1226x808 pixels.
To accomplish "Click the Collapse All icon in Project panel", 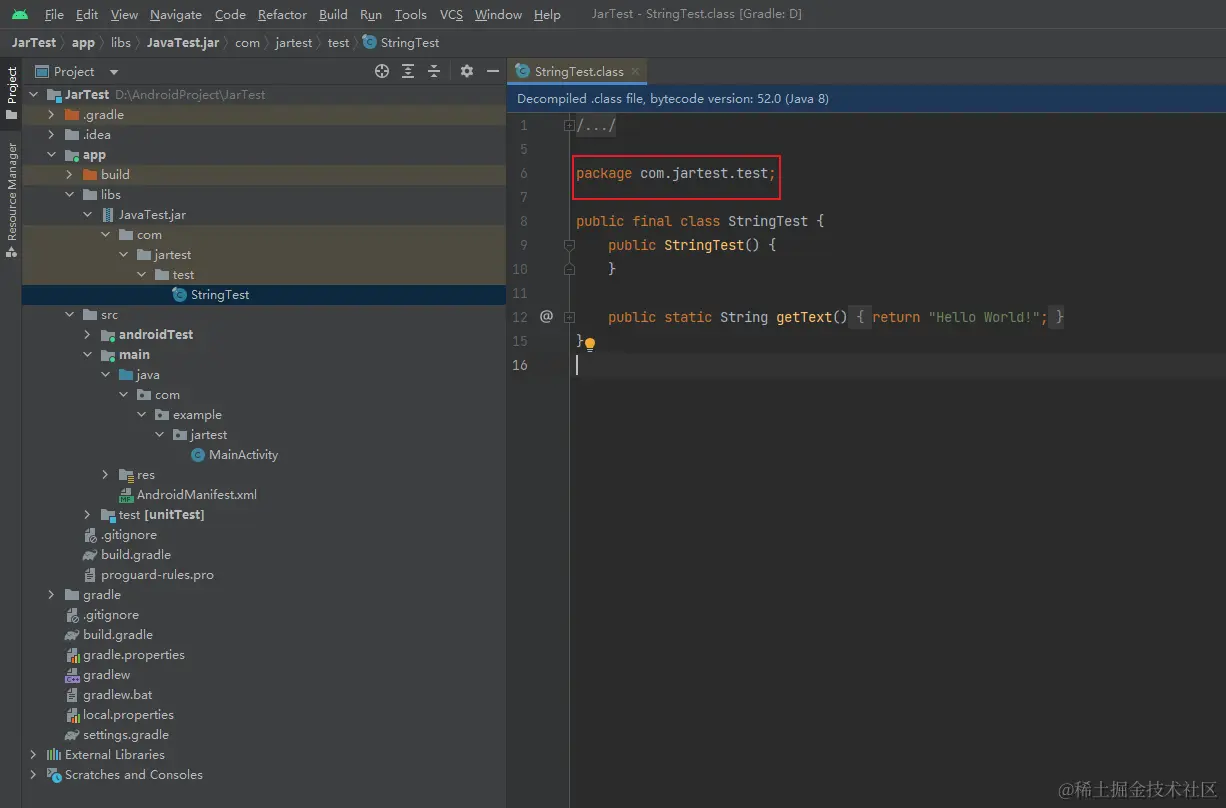I will pyautogui.click(x=434, y=71).
